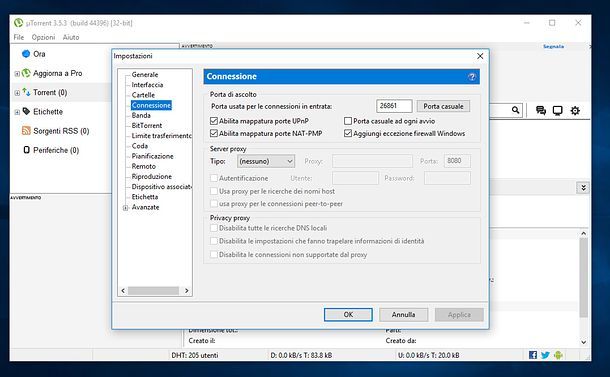The width and height of the screenshot is (610, 377).
Task: Close the Impostazioni dialog
Action: (x=480, y=56)
